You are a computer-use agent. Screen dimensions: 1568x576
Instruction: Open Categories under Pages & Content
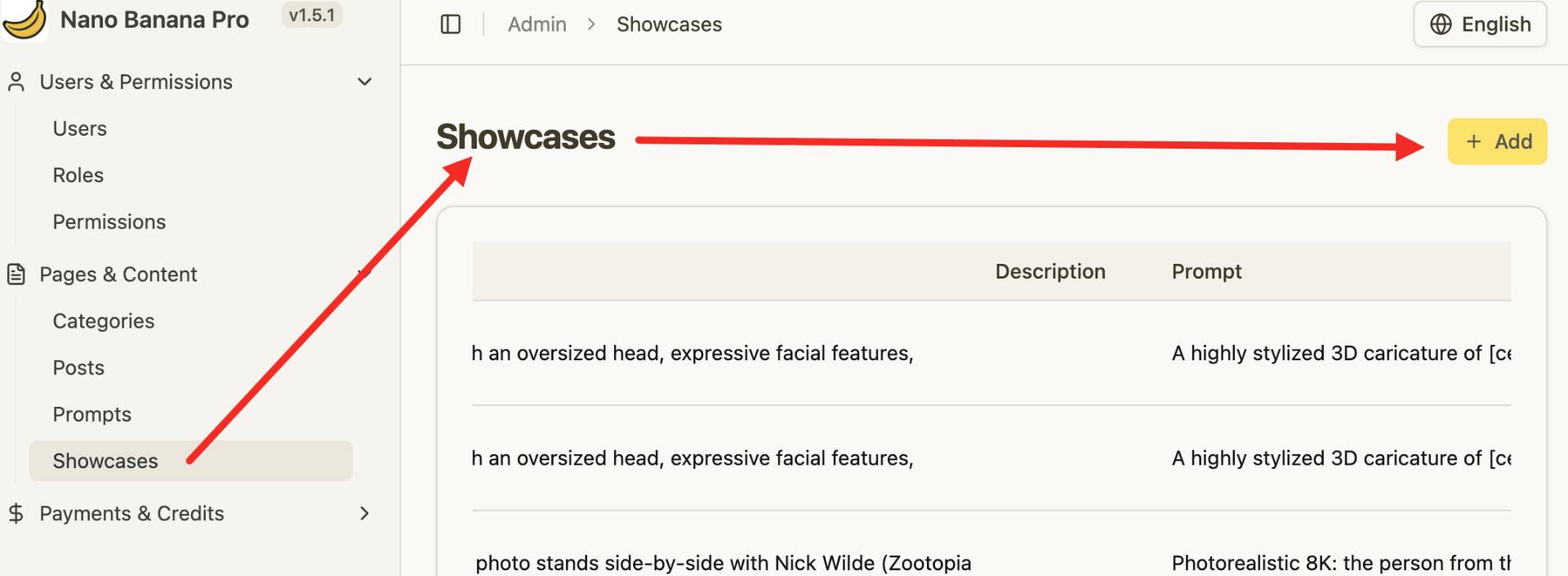104,321
